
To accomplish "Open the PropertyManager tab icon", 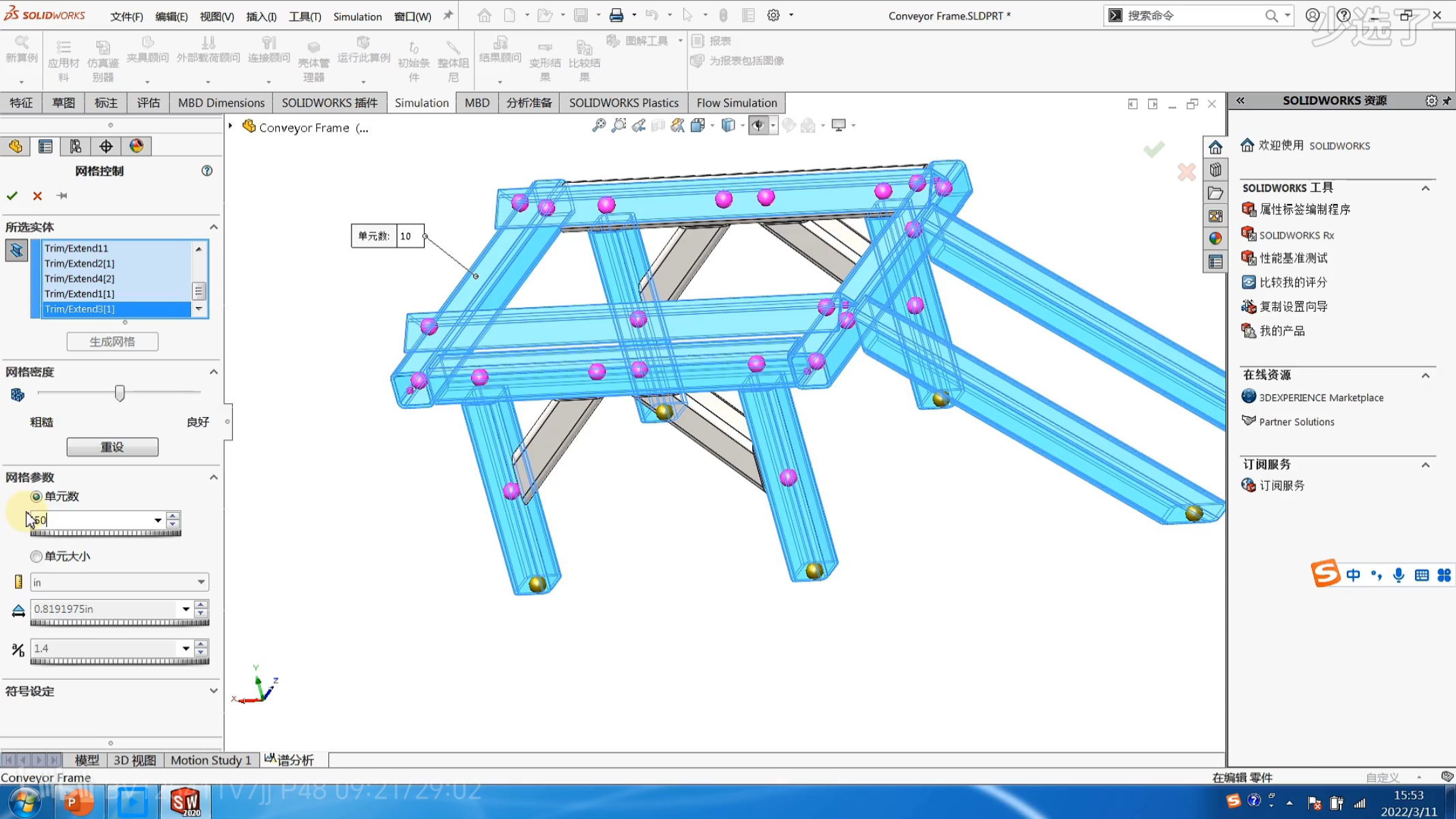I will [46, 146].
